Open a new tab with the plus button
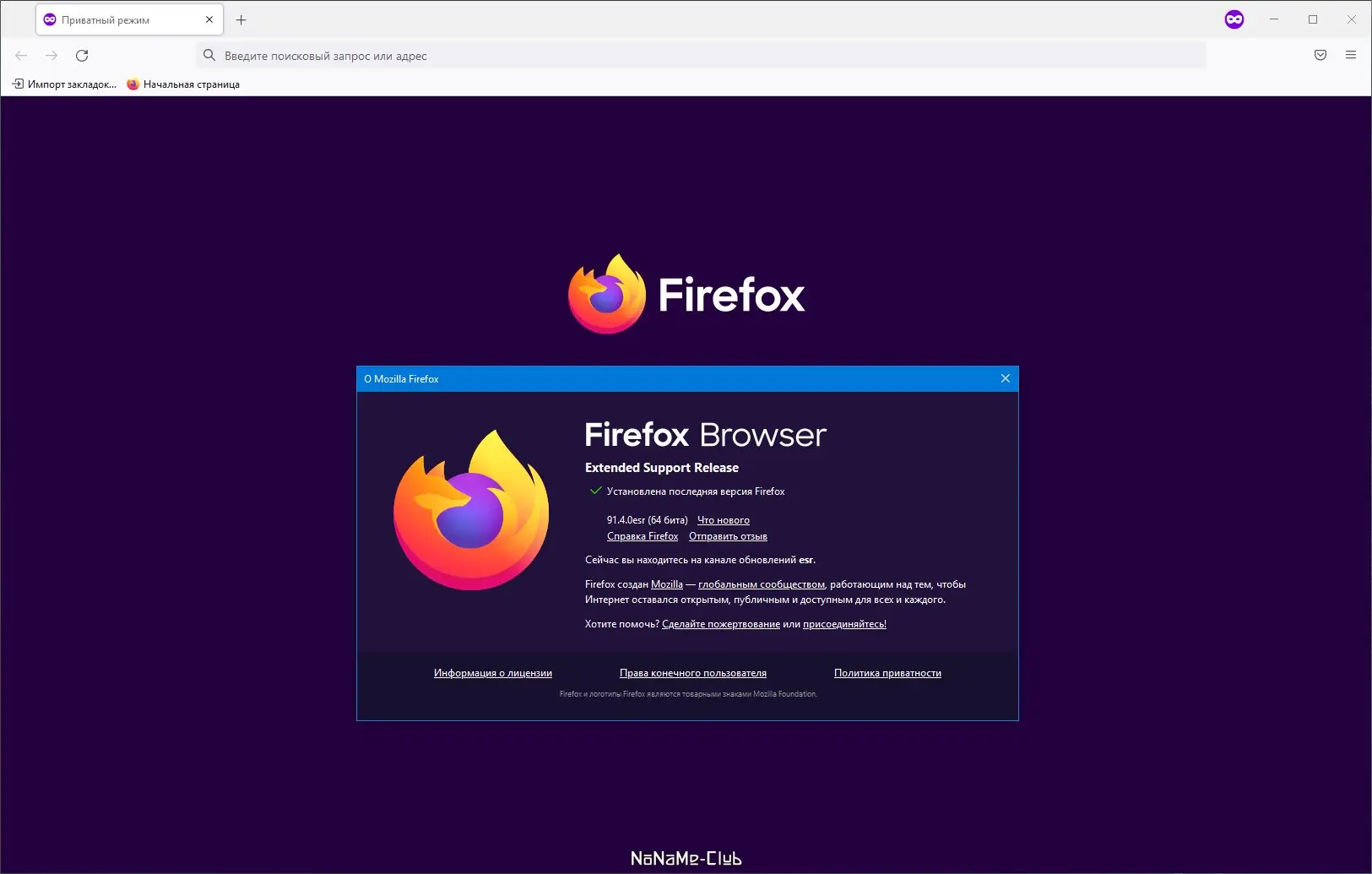This screenshot has width=1372, height=874. click(x=241, y=19)
